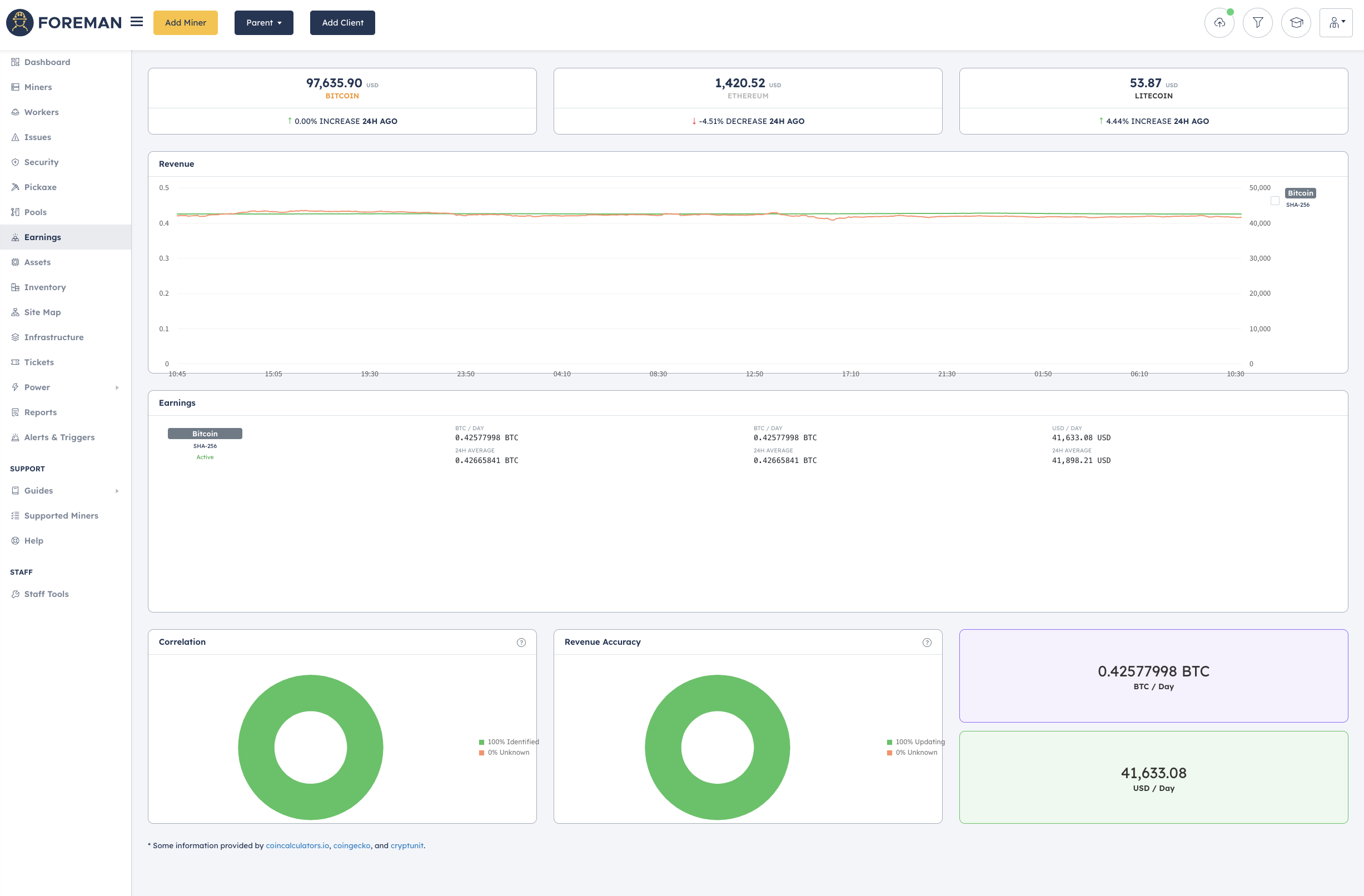Click the Supported Miners list icon
The width and height of the screenshot is (1364, 896).
(16, 516)
